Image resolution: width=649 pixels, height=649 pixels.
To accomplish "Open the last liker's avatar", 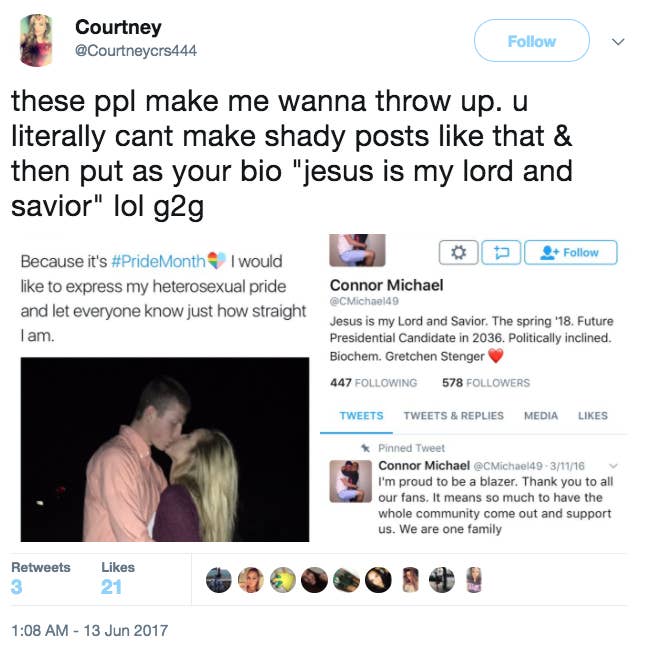I will (474, 579).
